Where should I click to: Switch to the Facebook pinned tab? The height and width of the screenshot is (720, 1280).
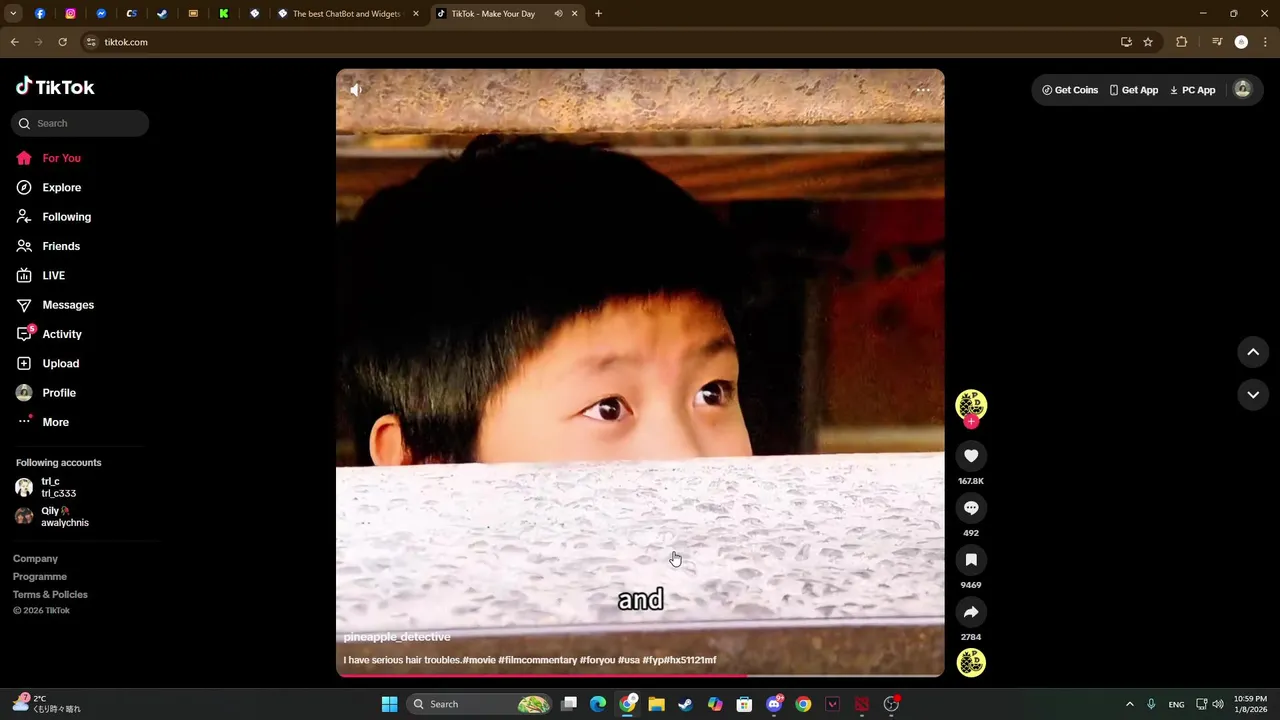click(x=40, y=14)
